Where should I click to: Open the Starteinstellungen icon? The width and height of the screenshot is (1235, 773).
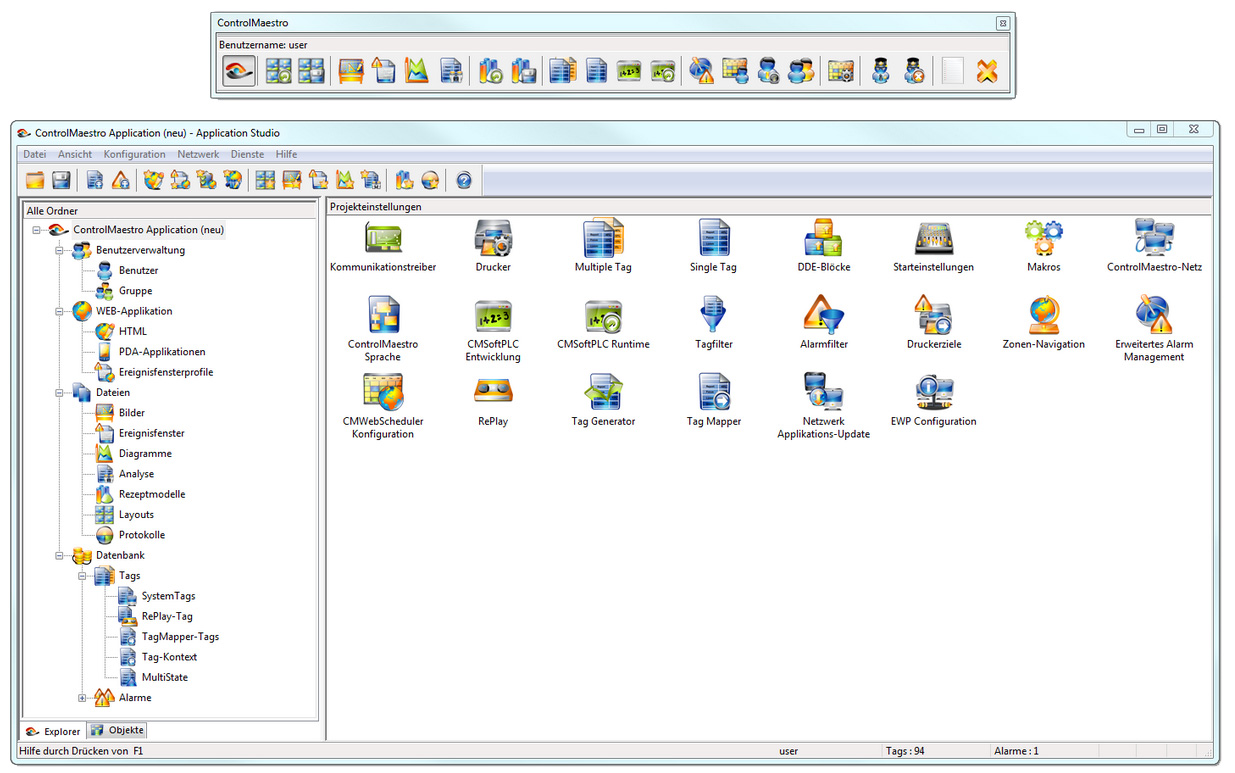tap(933, 238)
